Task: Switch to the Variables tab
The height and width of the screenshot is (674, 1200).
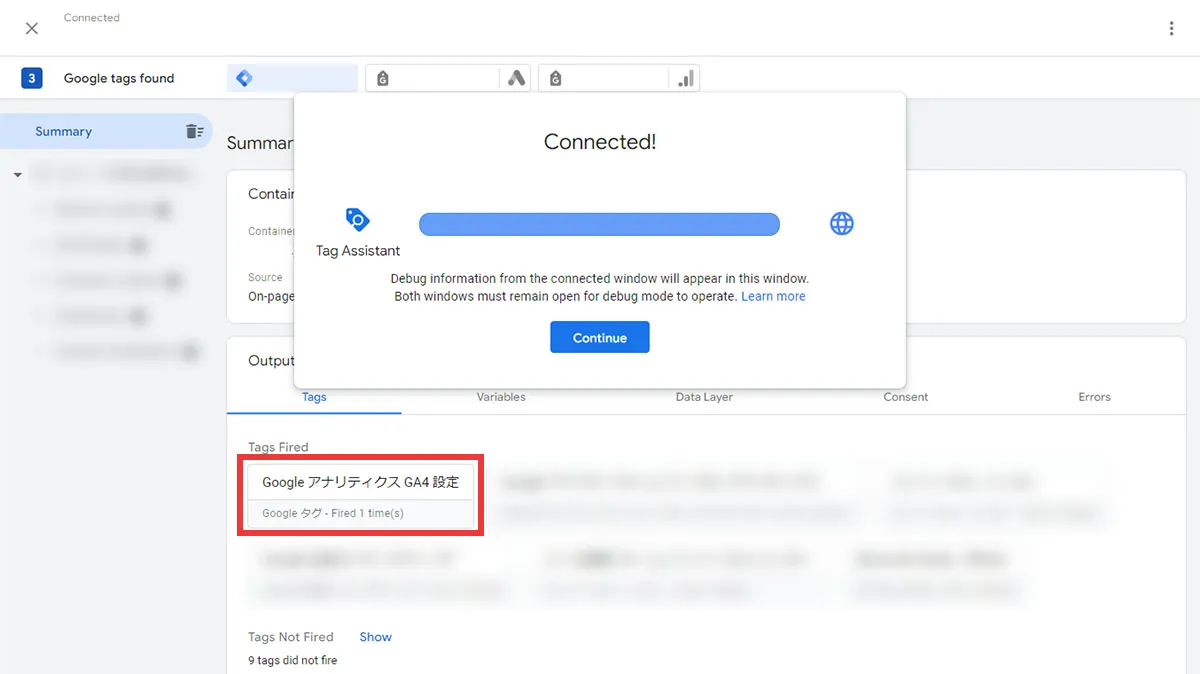Action: pos(500,397)
